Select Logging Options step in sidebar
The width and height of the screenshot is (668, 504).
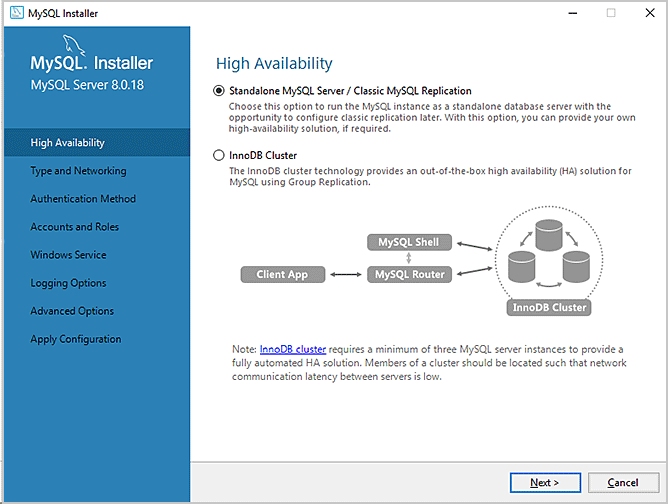coord(68,283)
